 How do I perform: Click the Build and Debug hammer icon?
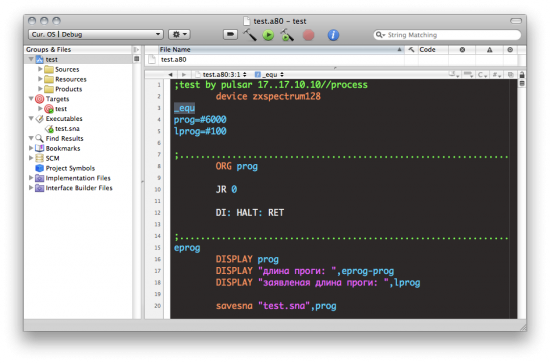click(287, 35)
